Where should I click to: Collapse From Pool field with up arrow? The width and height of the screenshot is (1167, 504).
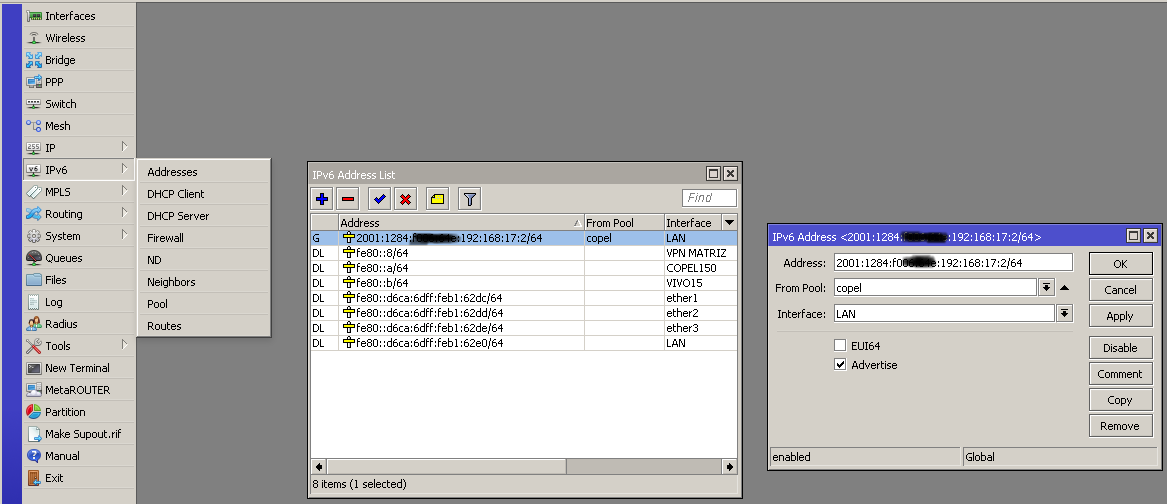[x=1064, y=287]
